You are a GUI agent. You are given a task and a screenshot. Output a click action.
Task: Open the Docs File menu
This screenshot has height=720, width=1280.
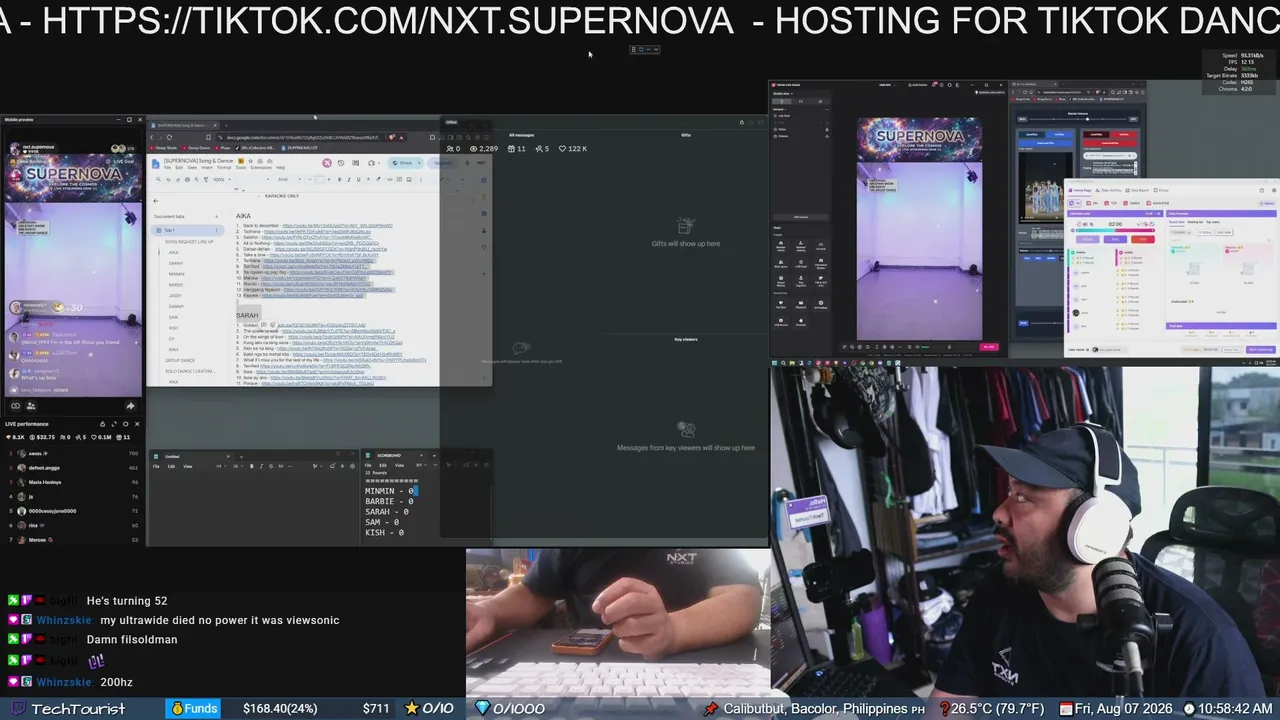167,168
